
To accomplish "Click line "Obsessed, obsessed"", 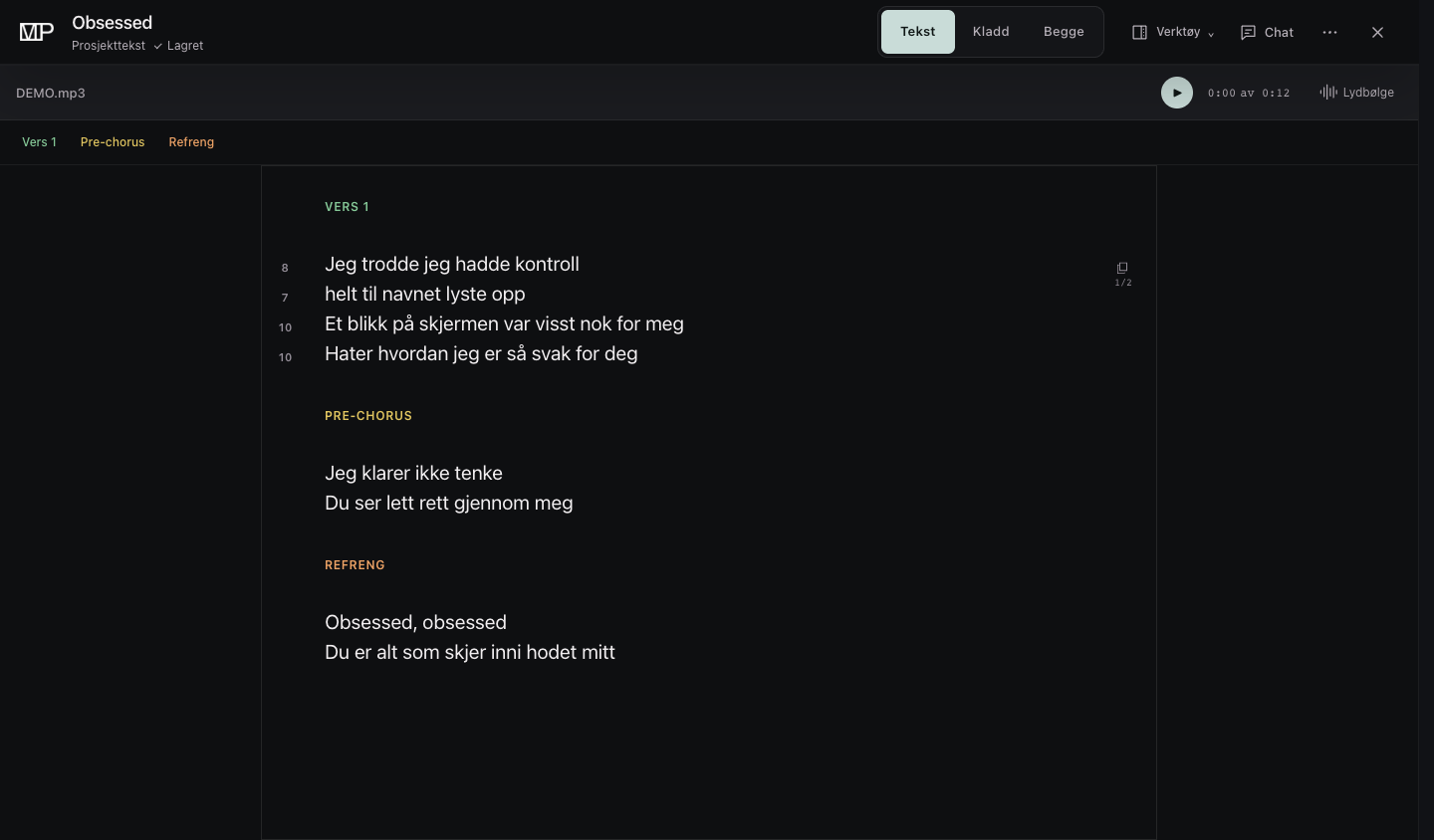I will tap(415, 622).
